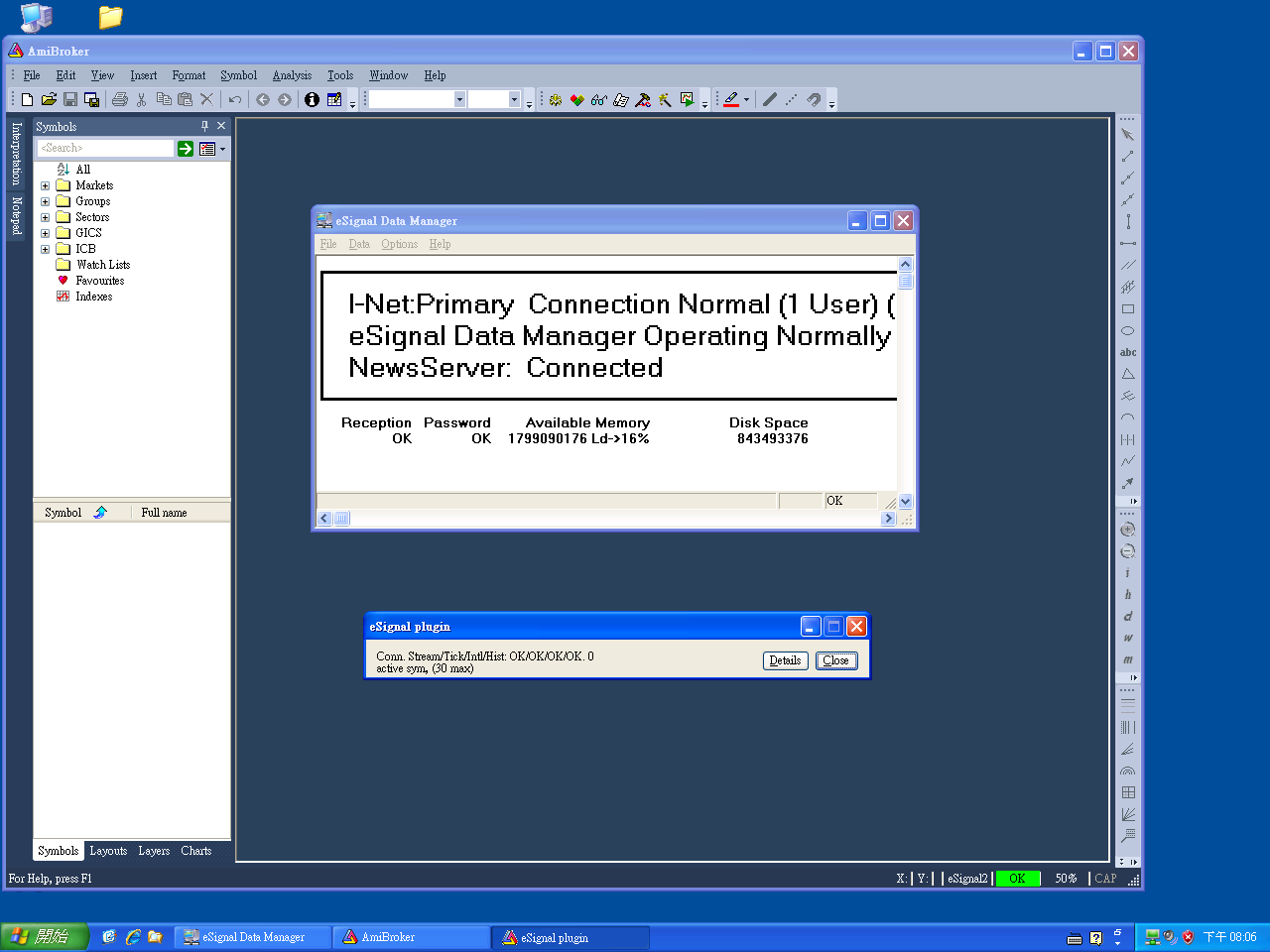Select the Arc drawing tool
This screenshot has height=952, width=1270.
pyautogui.click(x=1128, y=418)
